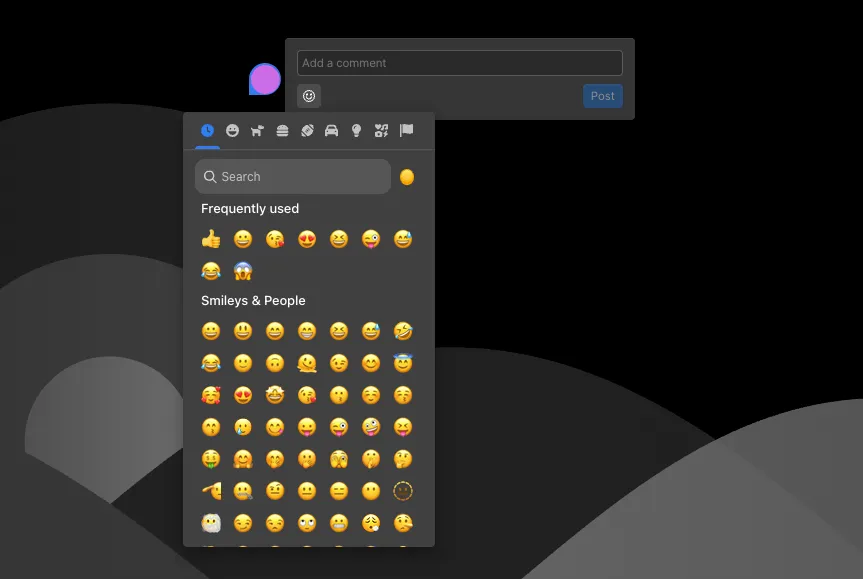Image resolution: width=863 pixels, height=579 pixels.
Task: Insert the expressionless face emoji
Action: pos(339,490)
